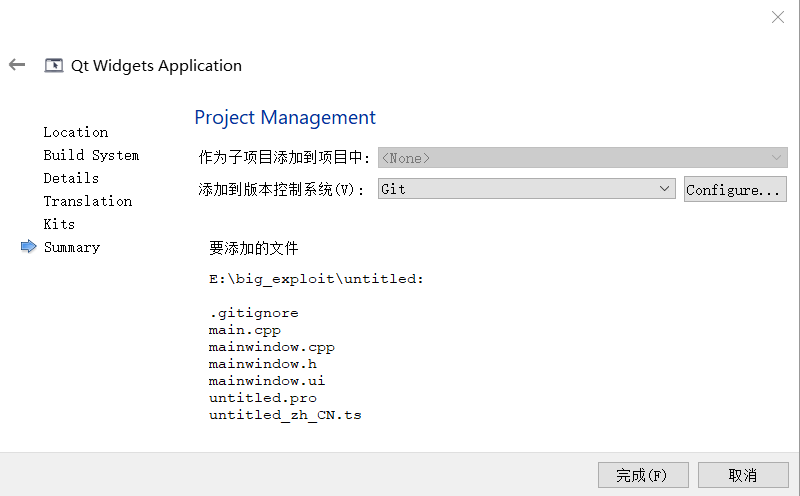
Task: Jump to the Details step
Action: click(71, 178)
